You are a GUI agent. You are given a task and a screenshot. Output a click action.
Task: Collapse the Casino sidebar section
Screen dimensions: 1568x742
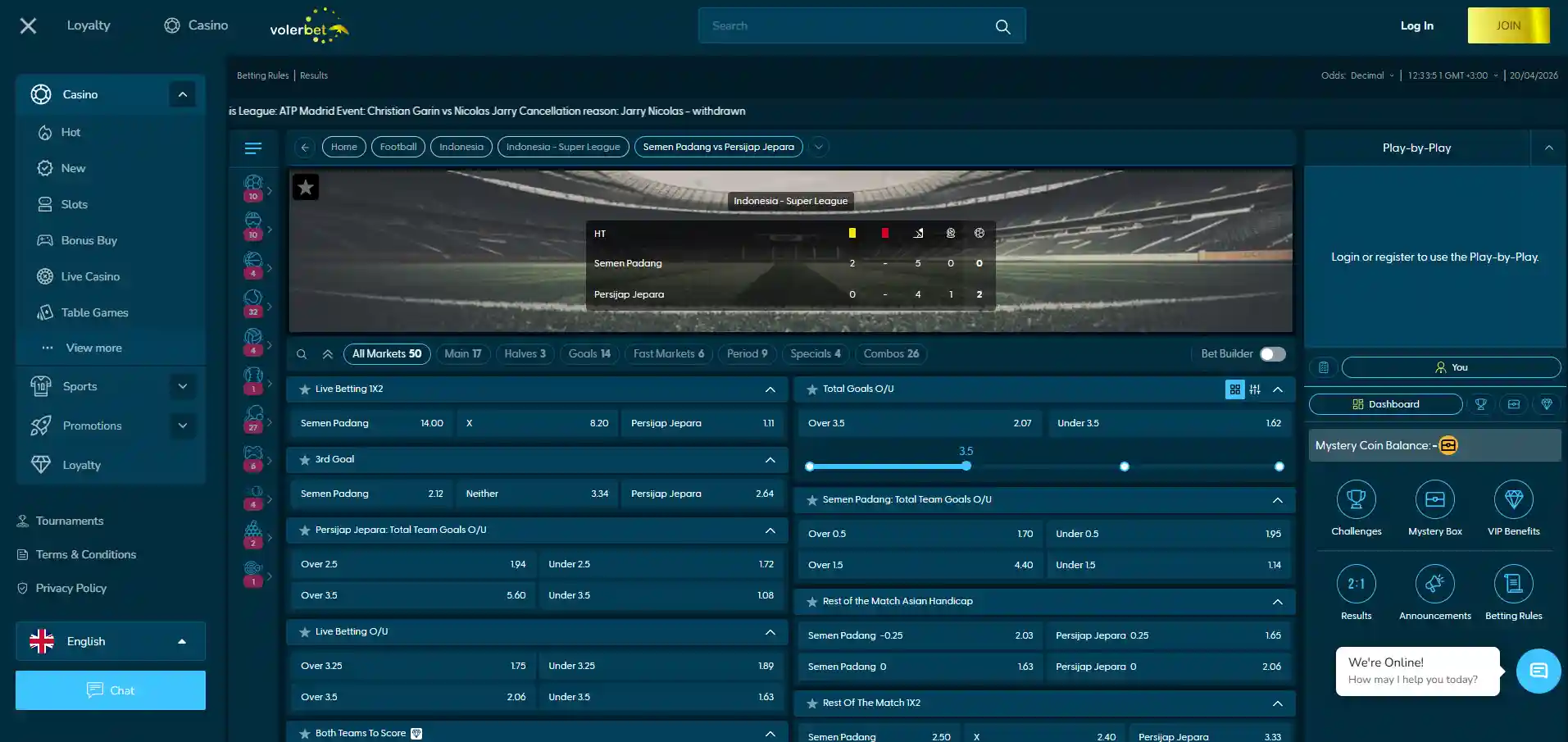click(183, 95)
